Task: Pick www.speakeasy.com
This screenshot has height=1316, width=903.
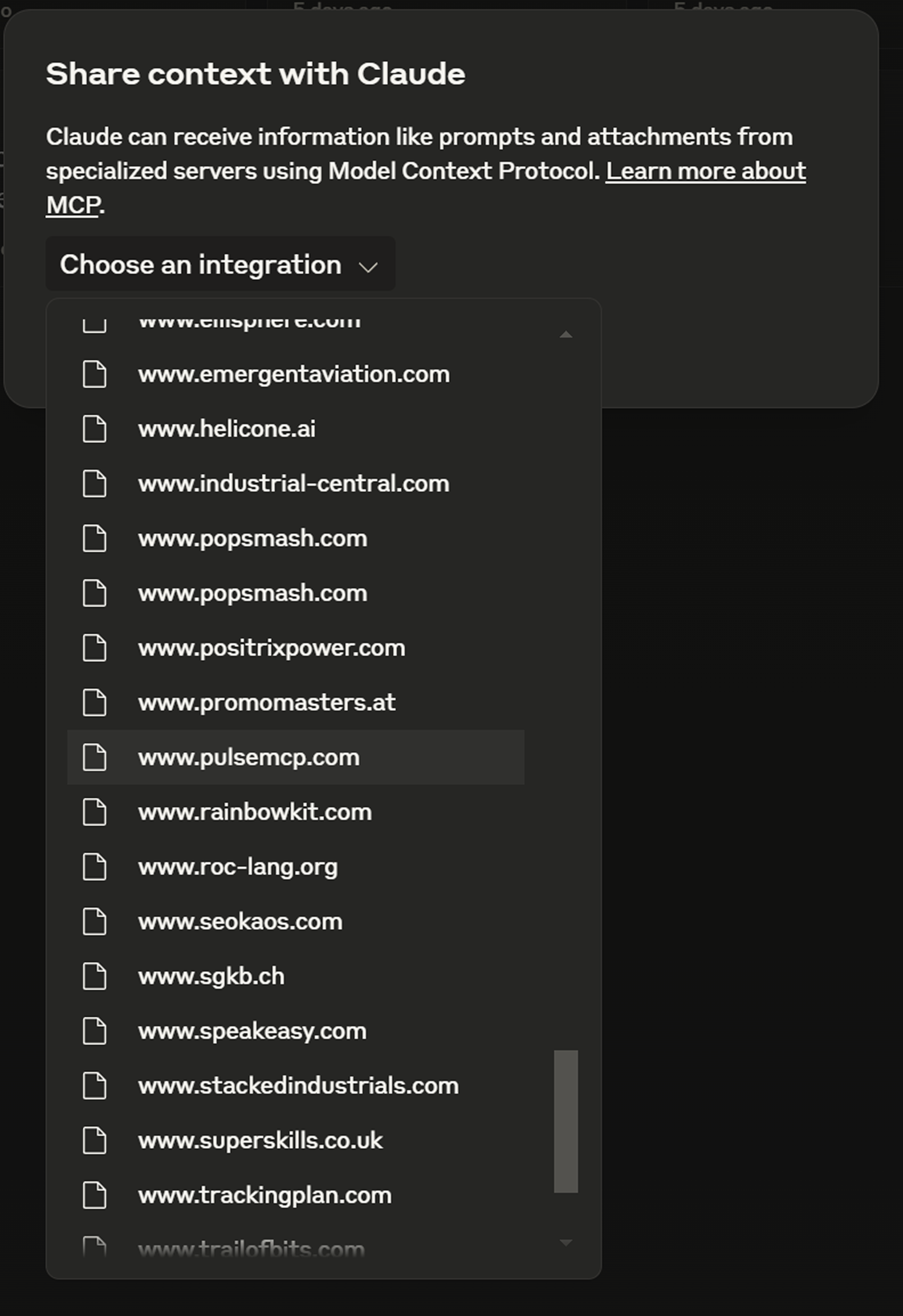Action: point(295,1031)
